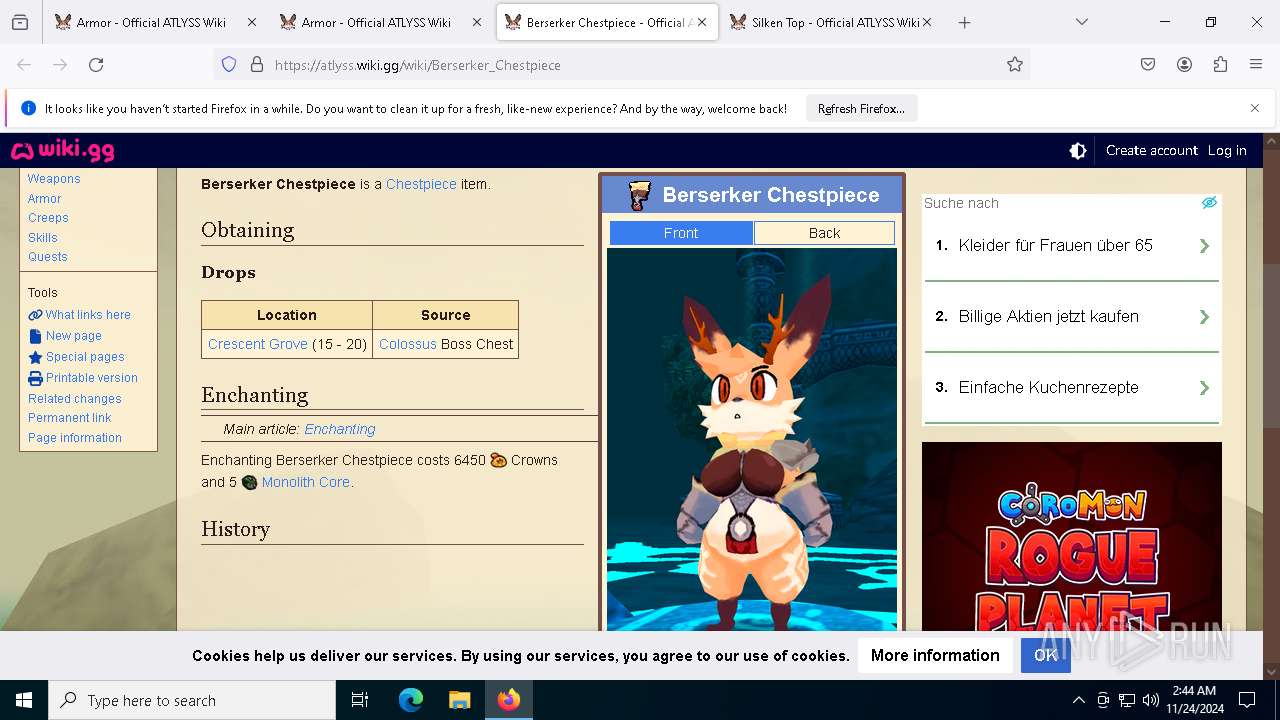Close the first Armor wiki tab
Image resolution: width=1280 pixels, height=720 pixels.
tap(251, 22)
